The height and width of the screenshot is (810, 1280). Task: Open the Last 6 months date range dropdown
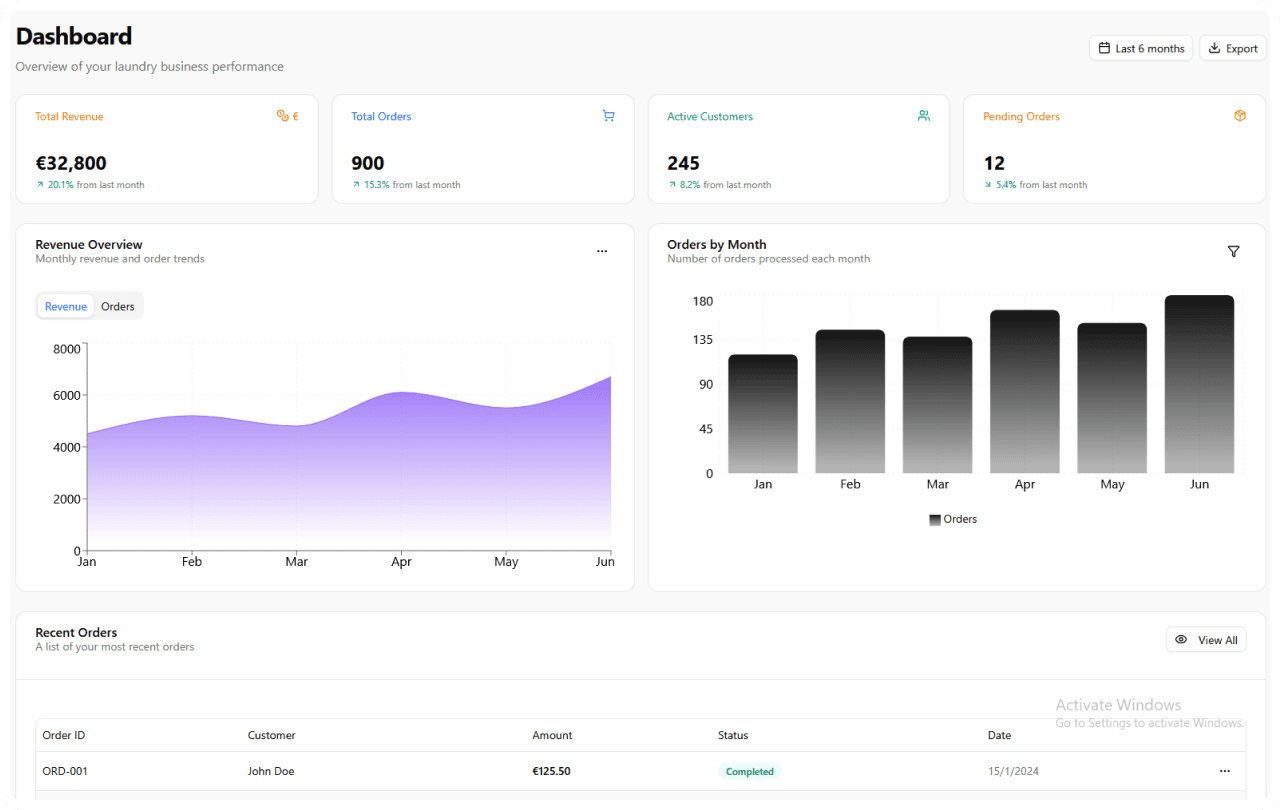tap(1140, 48)
